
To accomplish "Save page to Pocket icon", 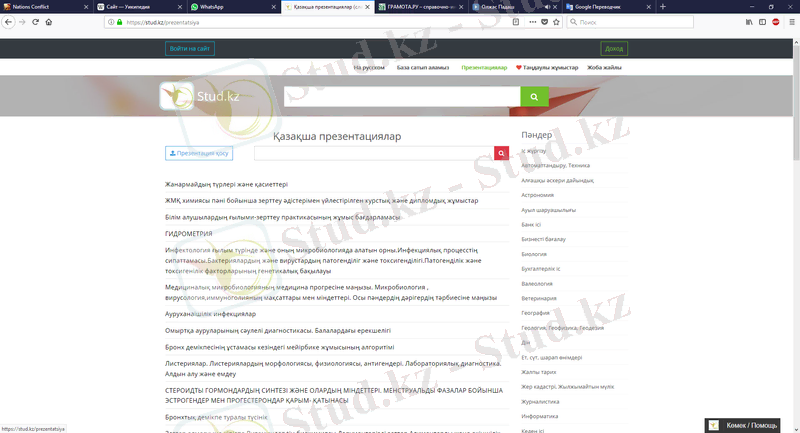I will click(x=544, y=22).
